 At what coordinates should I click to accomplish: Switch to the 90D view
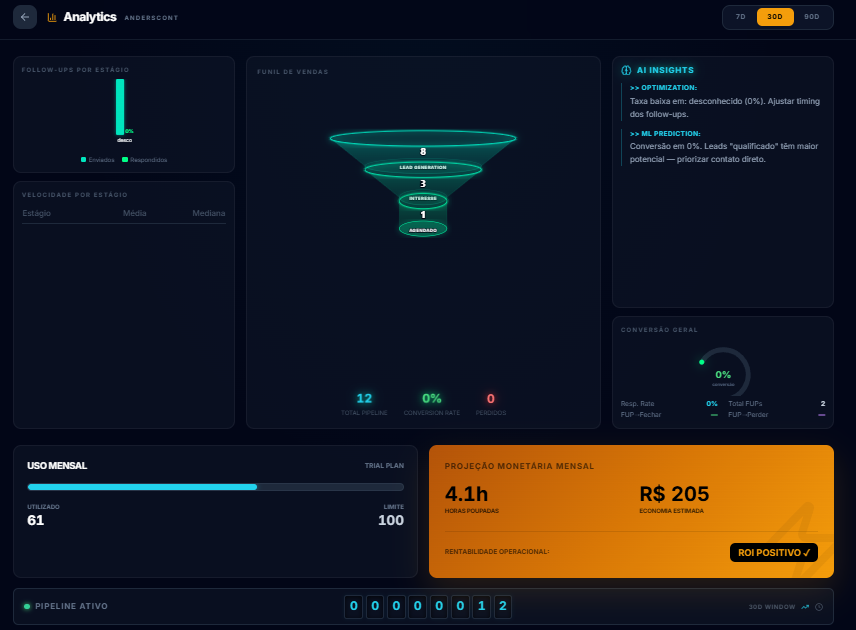812,17
